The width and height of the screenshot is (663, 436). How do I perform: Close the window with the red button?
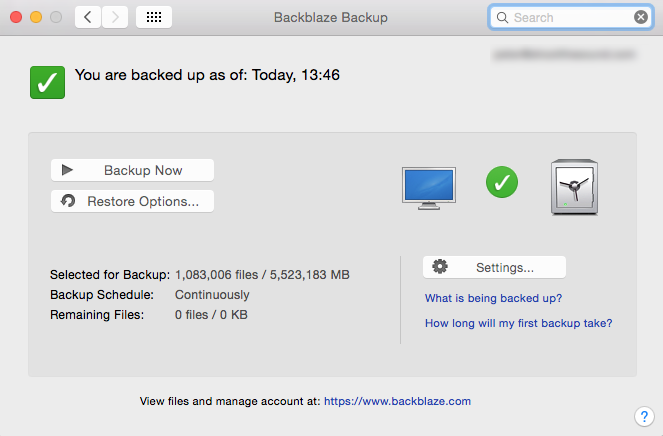pyautogui.click(x=16, y=17)
